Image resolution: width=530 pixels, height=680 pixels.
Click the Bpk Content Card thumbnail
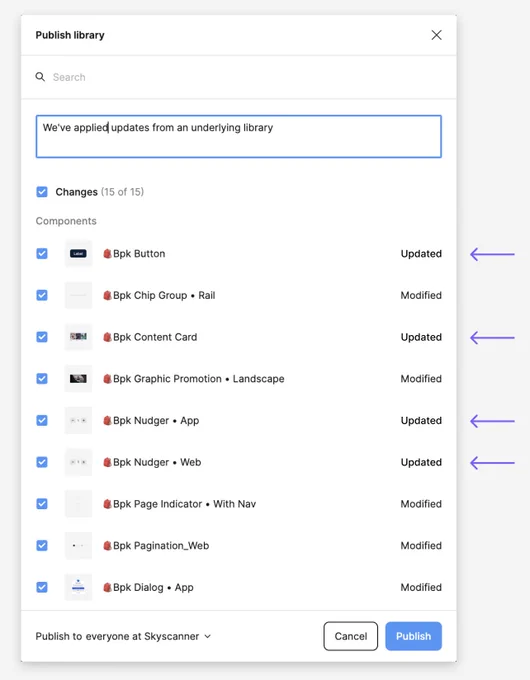[x=79, y=337]
